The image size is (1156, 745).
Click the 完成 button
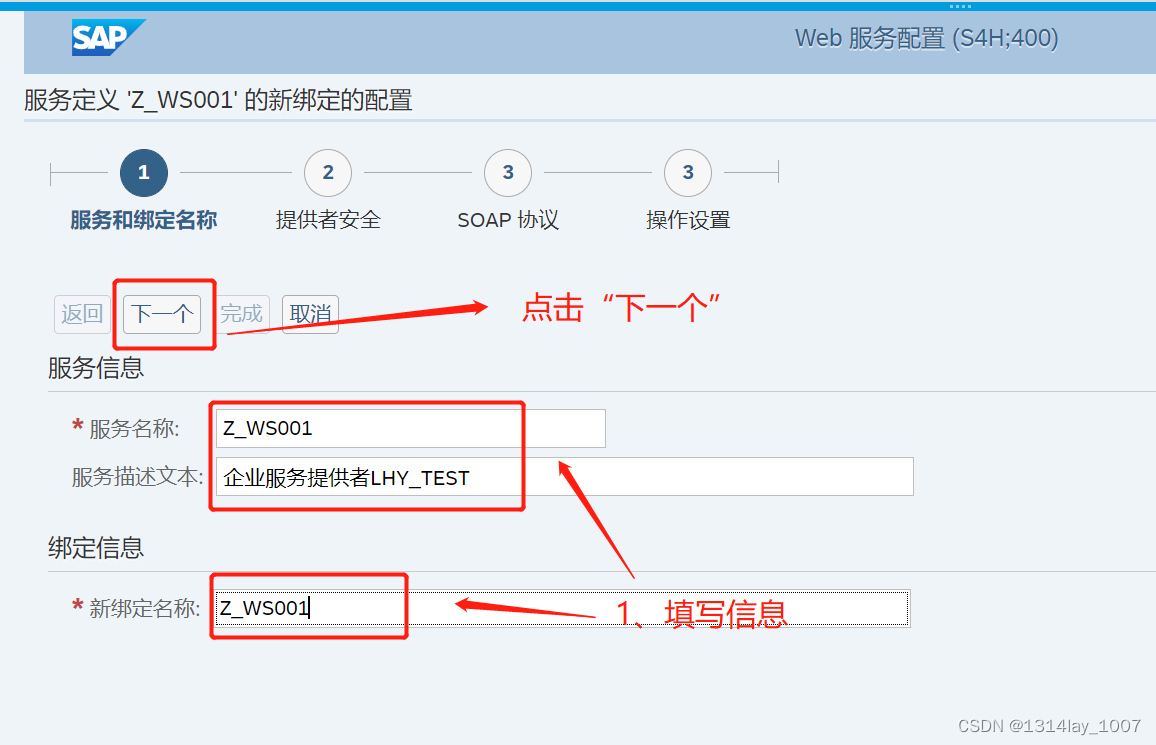[242, 314]
